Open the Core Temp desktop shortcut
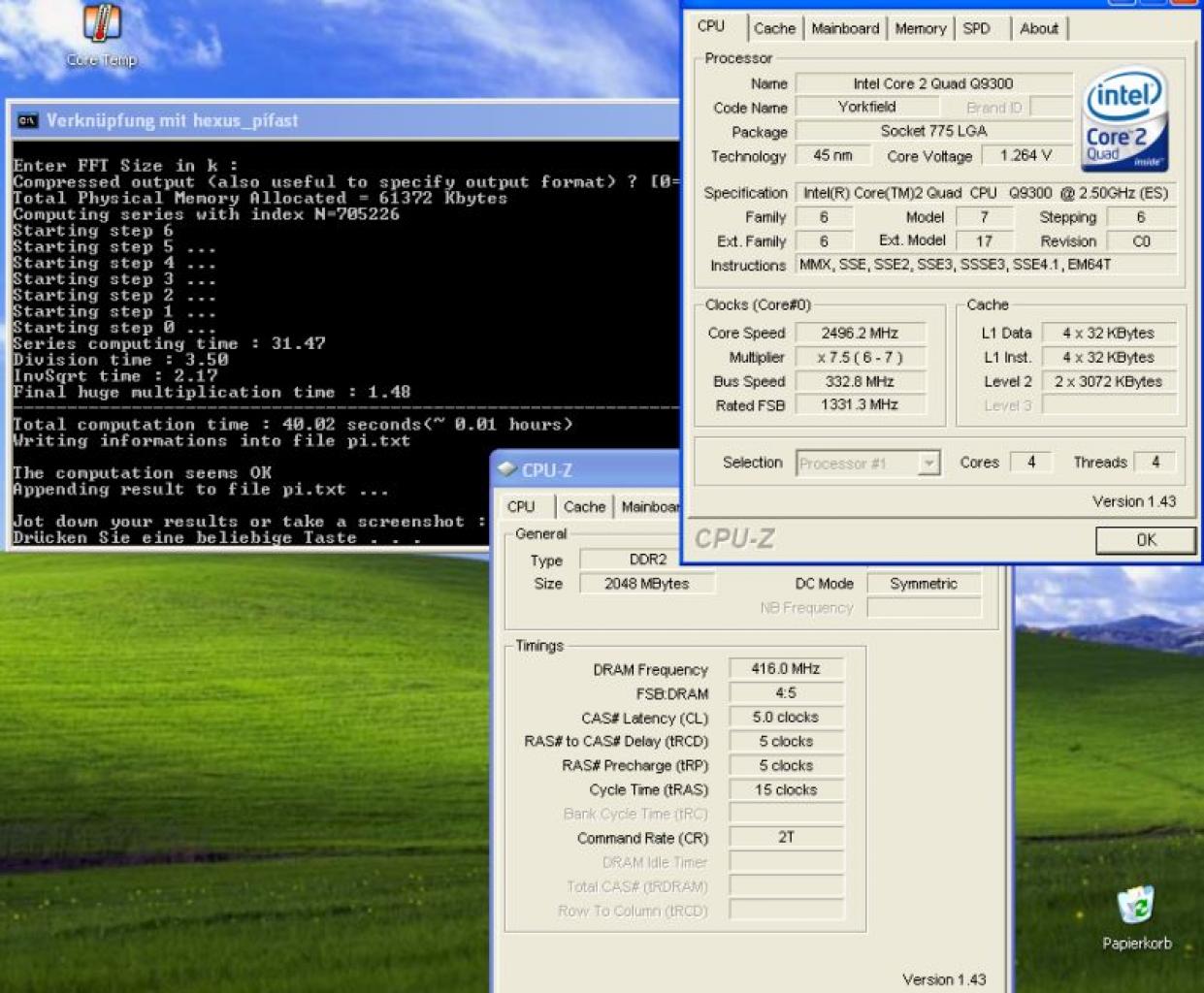Image resolution: width=1204 pixels, height=993 pixels. tap(102, 36)
